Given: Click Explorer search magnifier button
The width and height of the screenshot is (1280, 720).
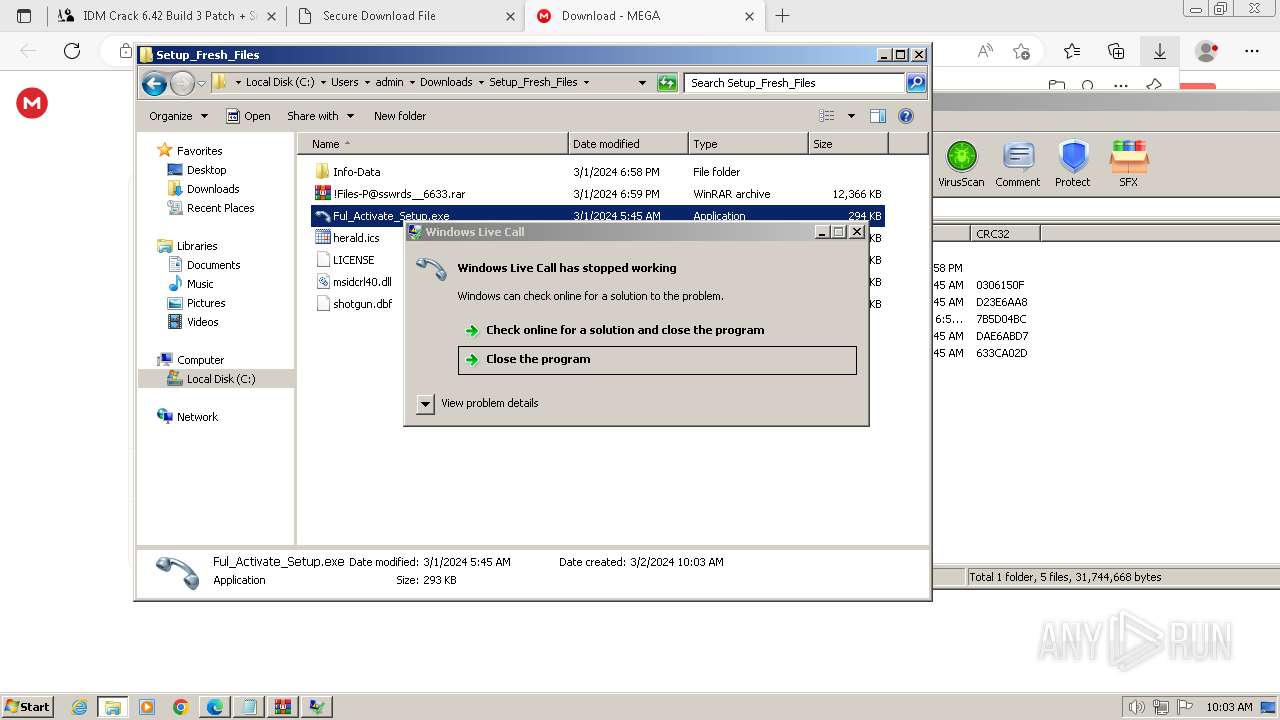Looking at the screenshot, I should [x=915, y=83].
